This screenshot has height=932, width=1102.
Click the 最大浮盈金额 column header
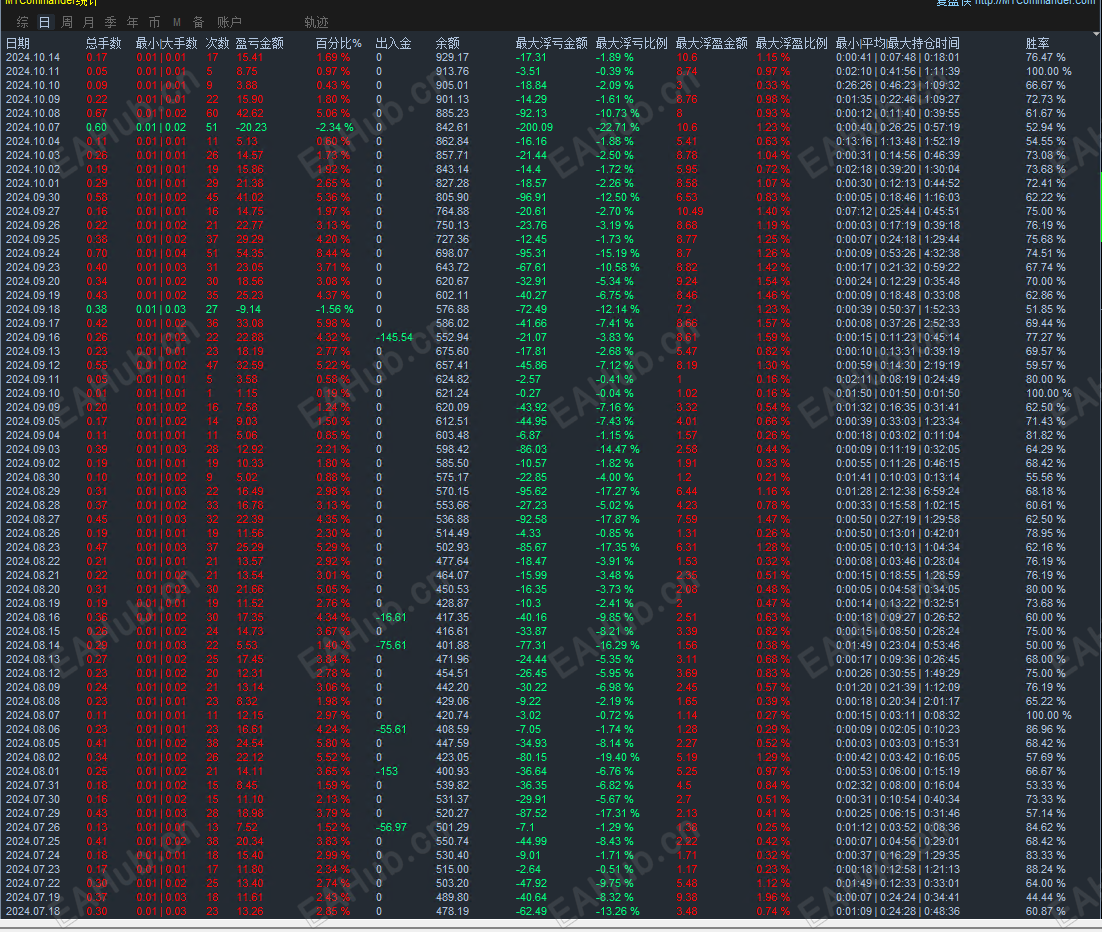(x=711, y=44)
